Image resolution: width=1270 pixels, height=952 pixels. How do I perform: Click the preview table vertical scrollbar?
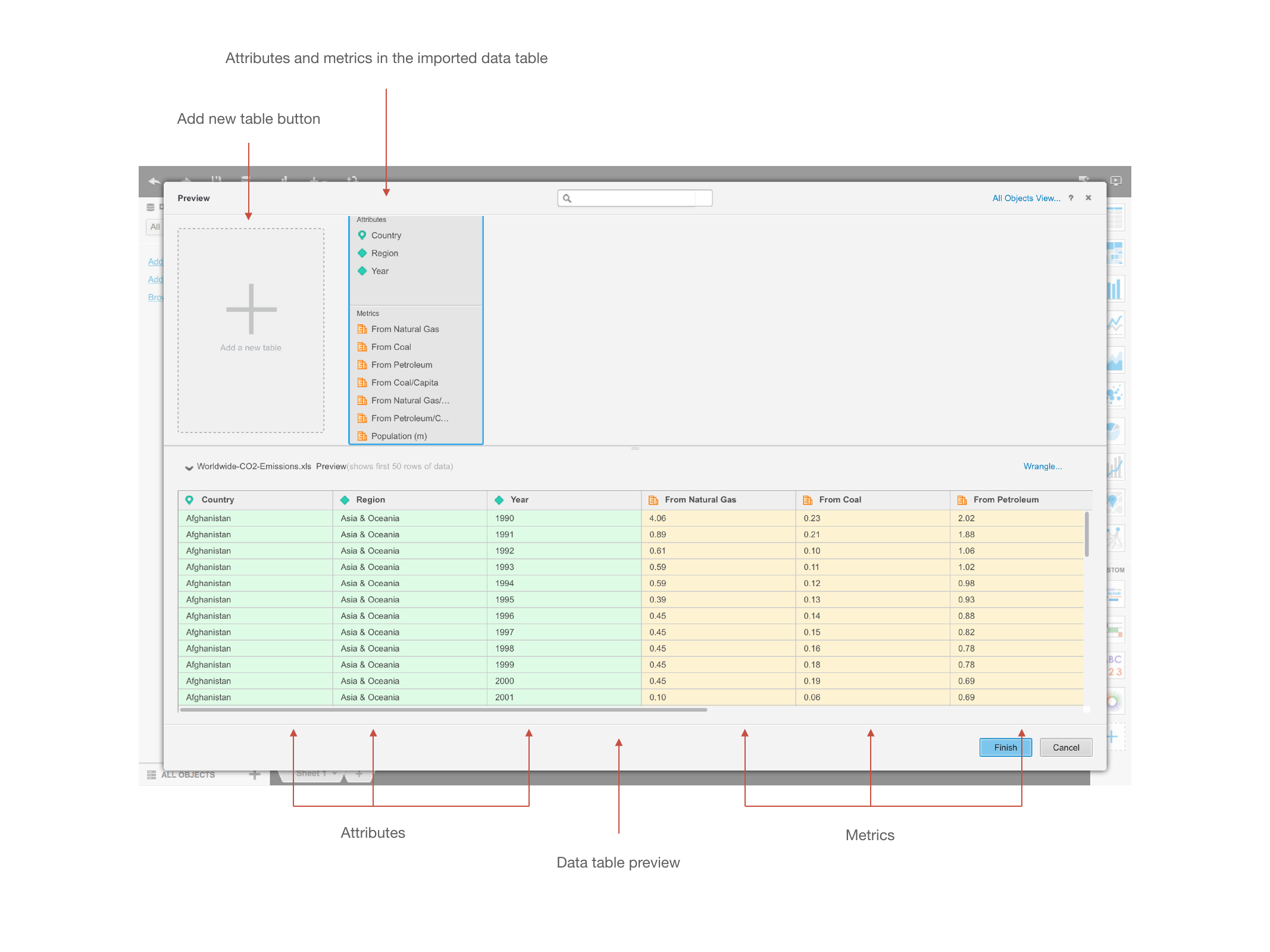(x=1087, y=534)
